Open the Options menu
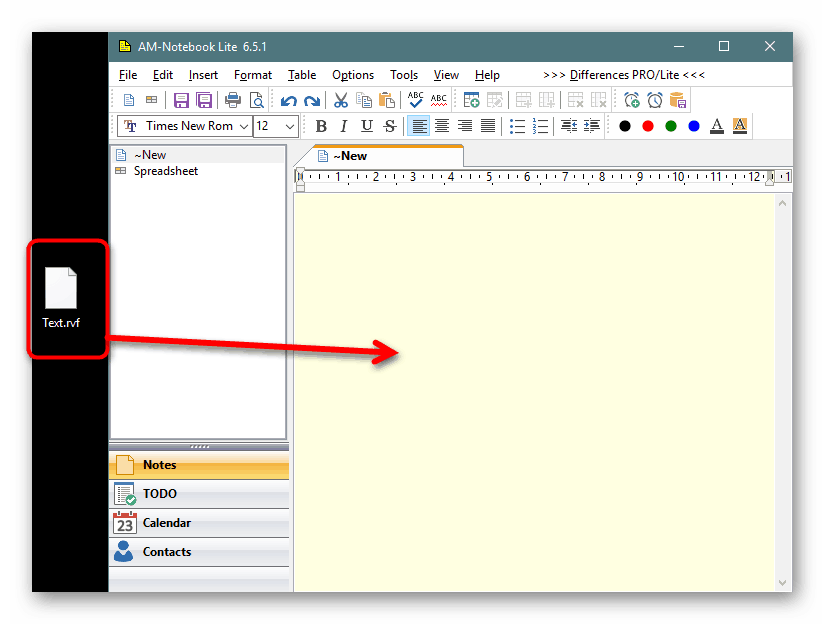 [x=353, y=75]
